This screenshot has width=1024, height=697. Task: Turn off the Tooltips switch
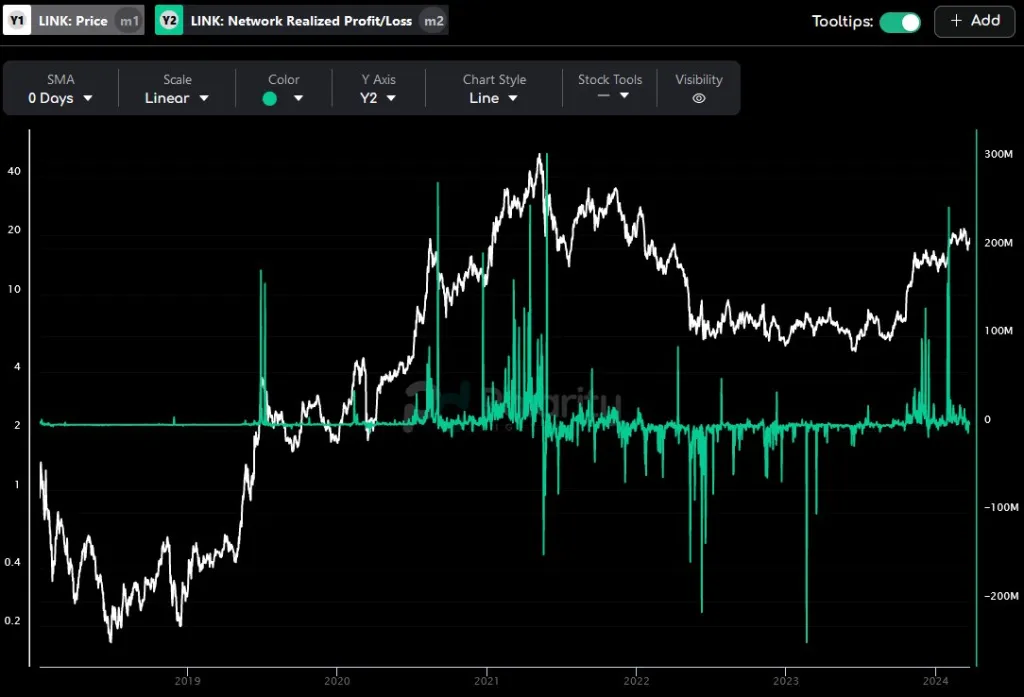coord(900,21)
